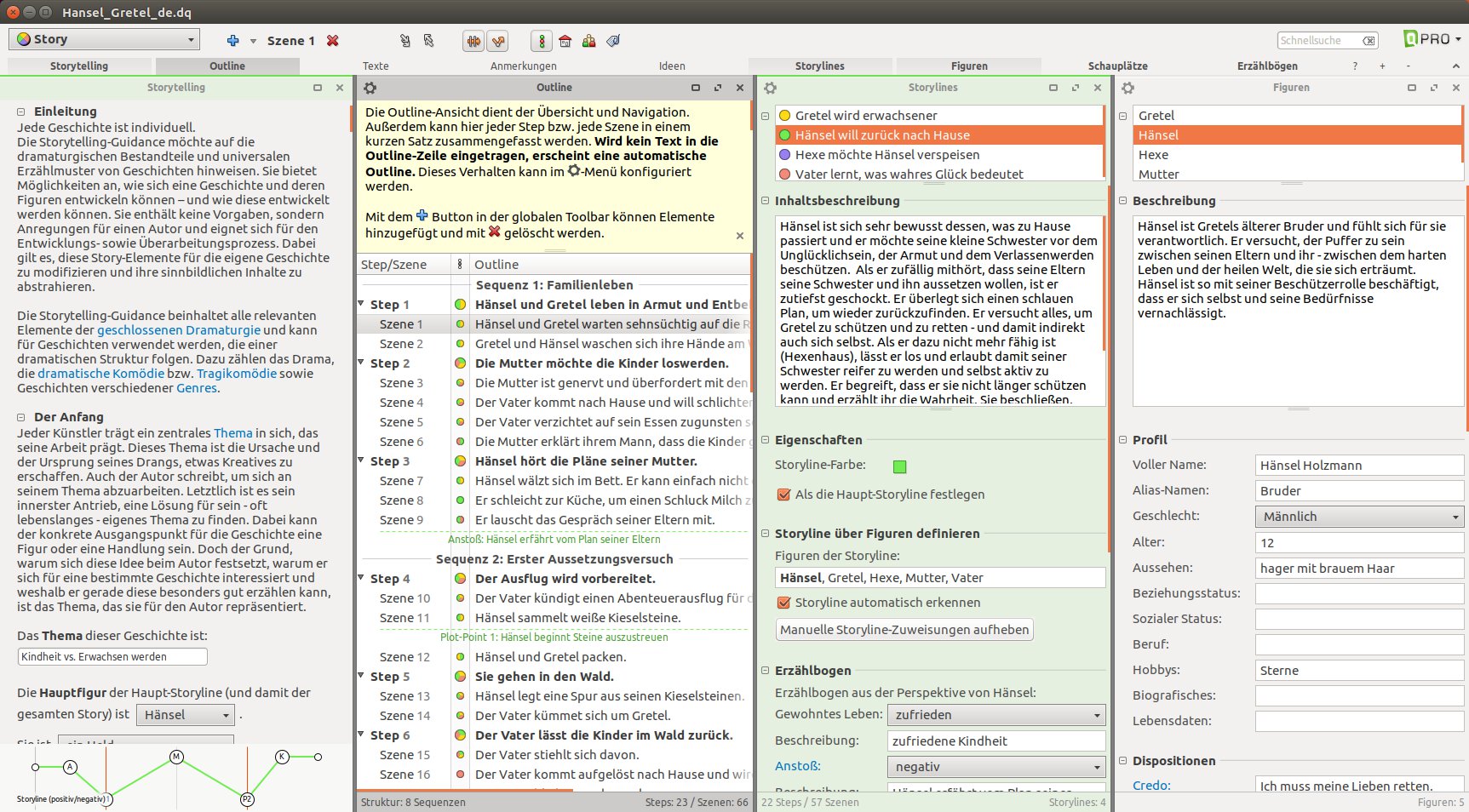Collapse the Eigenschaften section
This screenshot has height=812, width=1469.
(765, 440)
